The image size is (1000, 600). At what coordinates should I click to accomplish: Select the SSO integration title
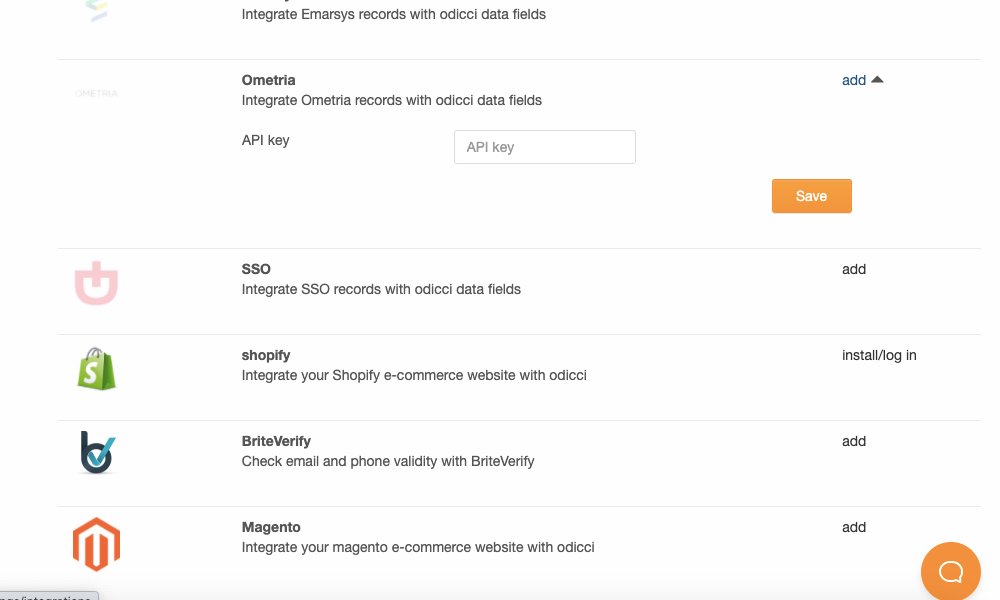tap(256, 269)
